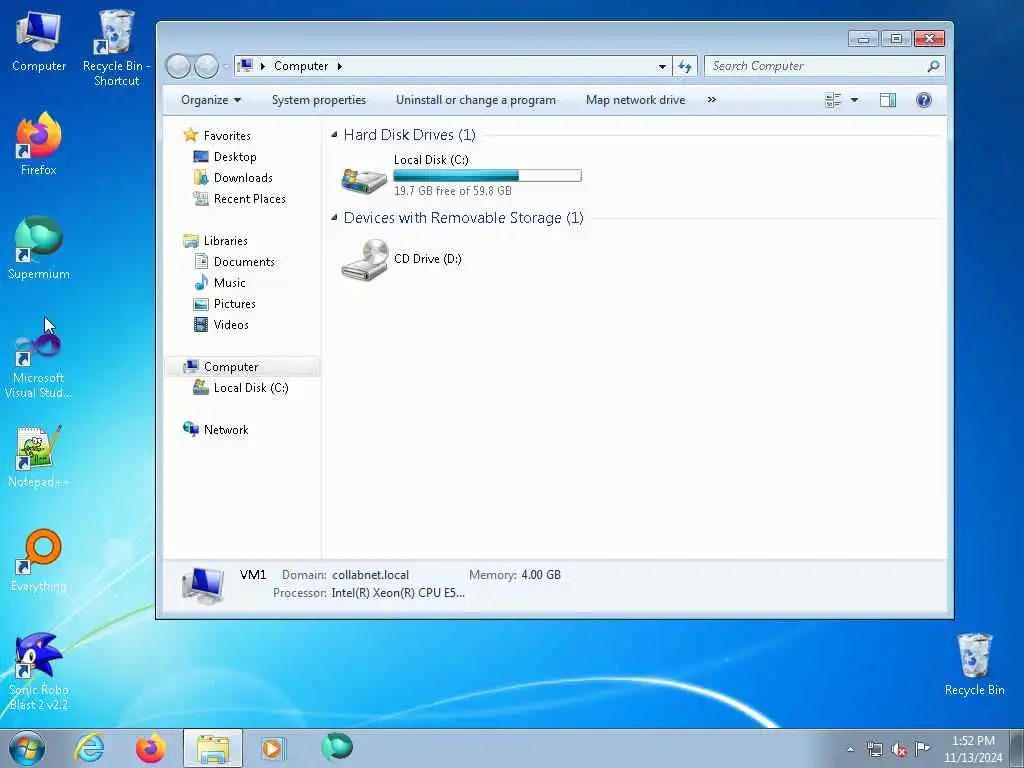
Task: Select Favorites in navigation pane
Action: tap(227, 136)
